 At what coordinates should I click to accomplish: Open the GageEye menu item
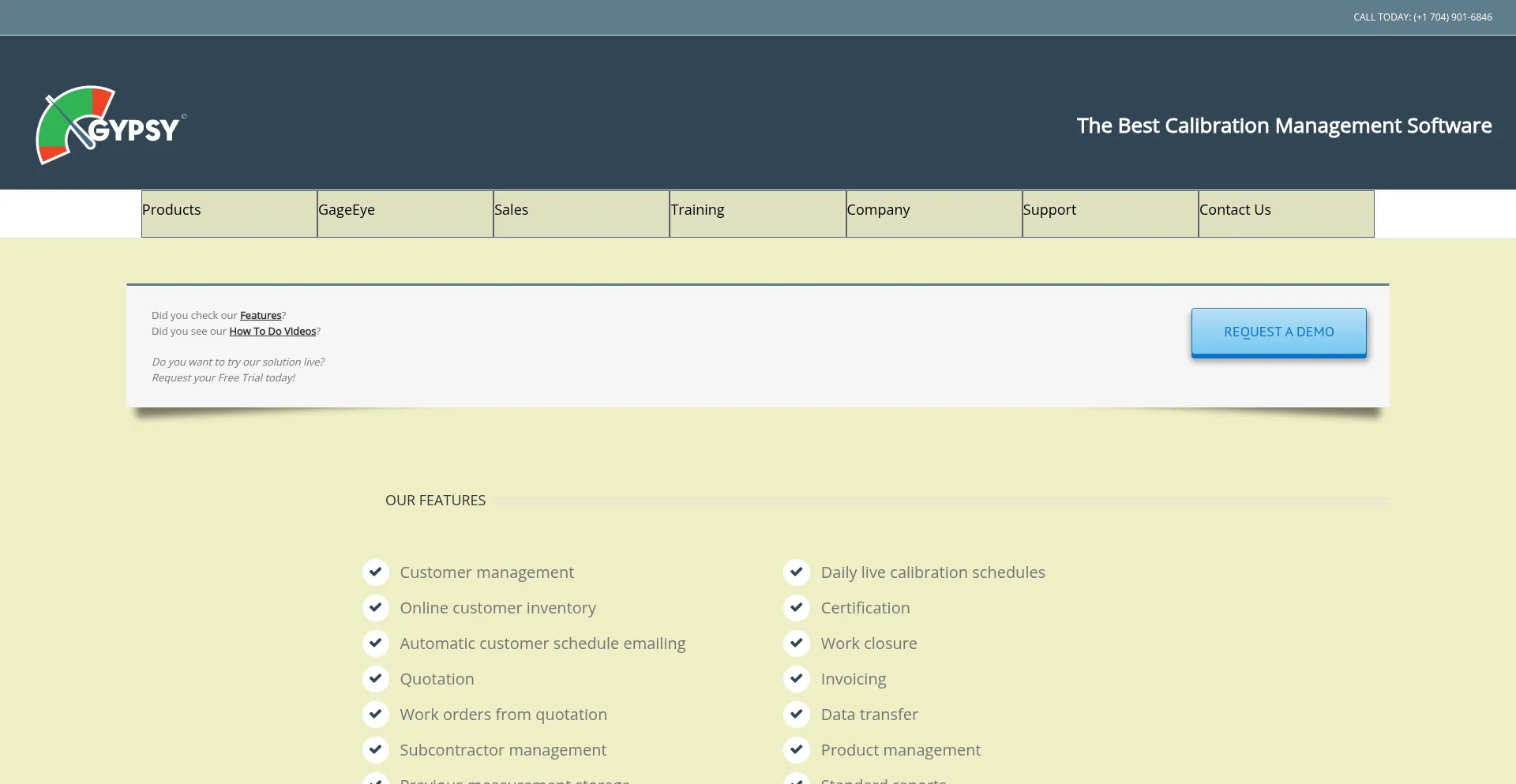click(405, 213)
